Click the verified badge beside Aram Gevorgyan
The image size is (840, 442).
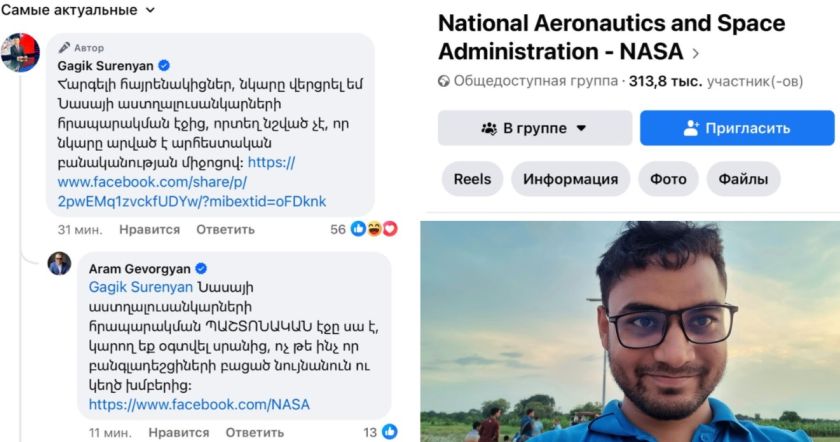pyautogui.click(x=200, y=269)
